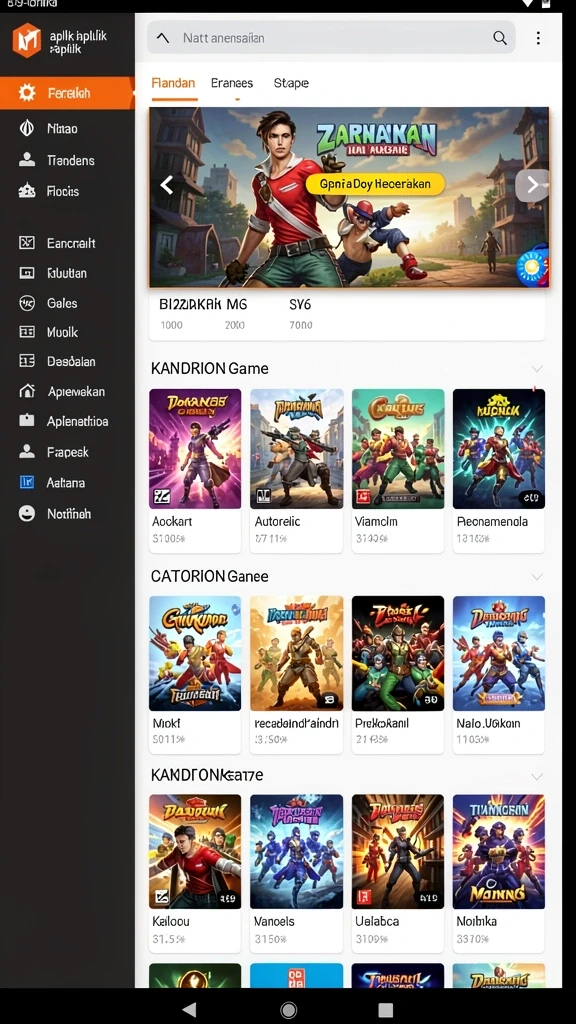The width and height of the screenshot is (576, 1024).
Task: Open the Gales sidebar icon
Action: tap(27, 303)
